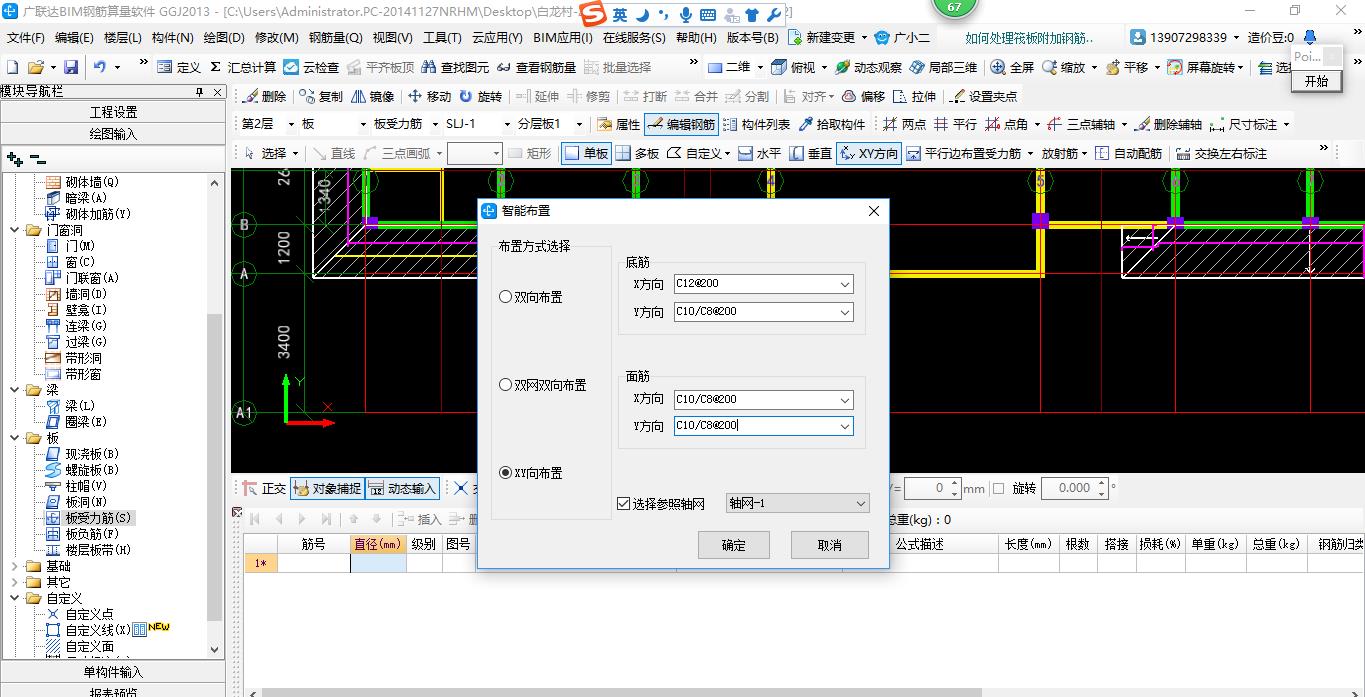
Task: Click 交换左右标注 swap annotation tool
Action: coord(1221,153)
